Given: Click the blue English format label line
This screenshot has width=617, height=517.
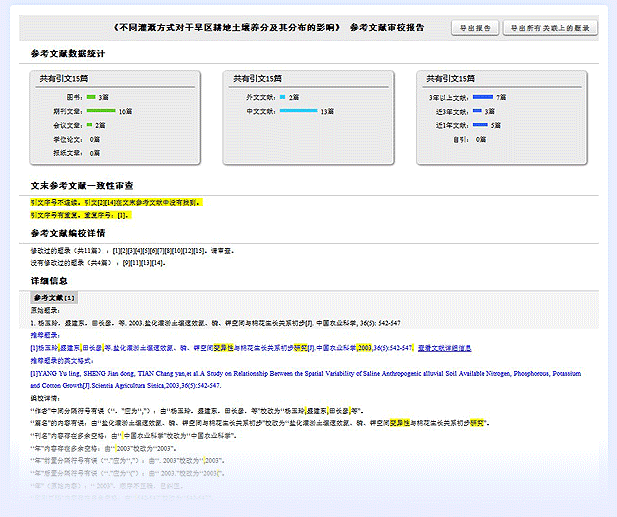Looking at the screenshot, I should [62, 361].
